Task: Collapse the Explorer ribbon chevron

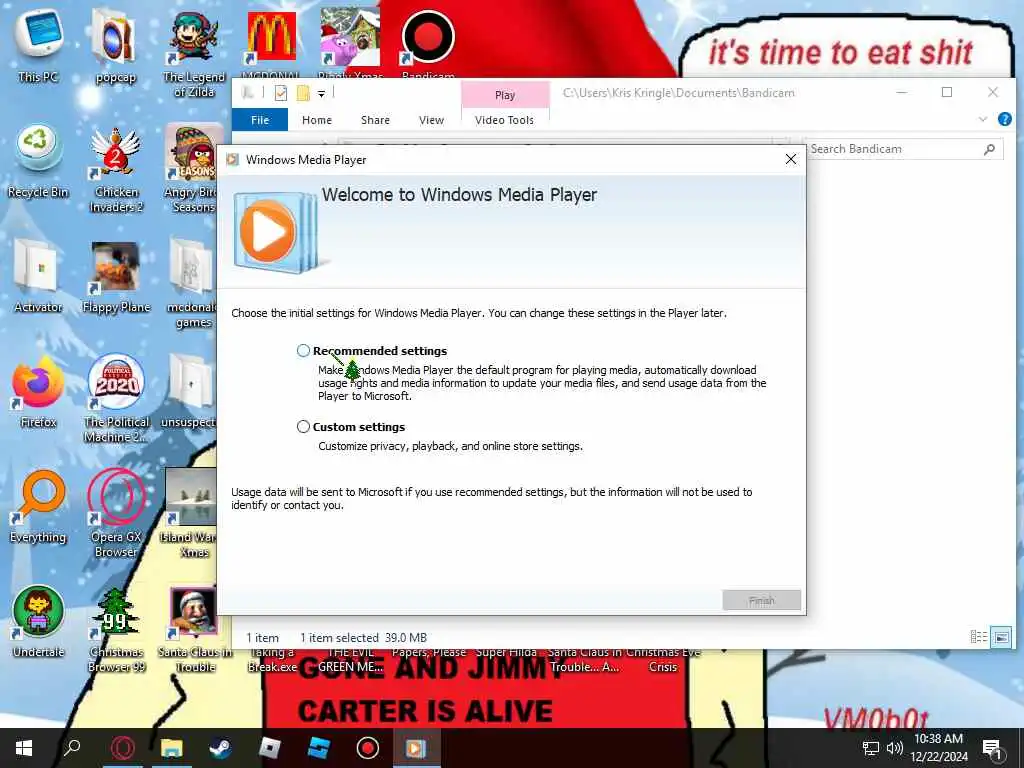Action: coord(983,119)
